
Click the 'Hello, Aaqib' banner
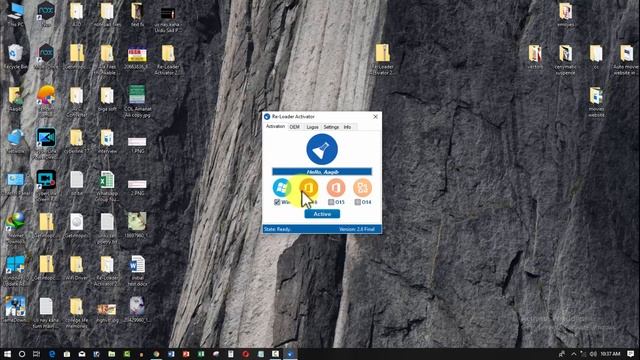click(322, 172)
